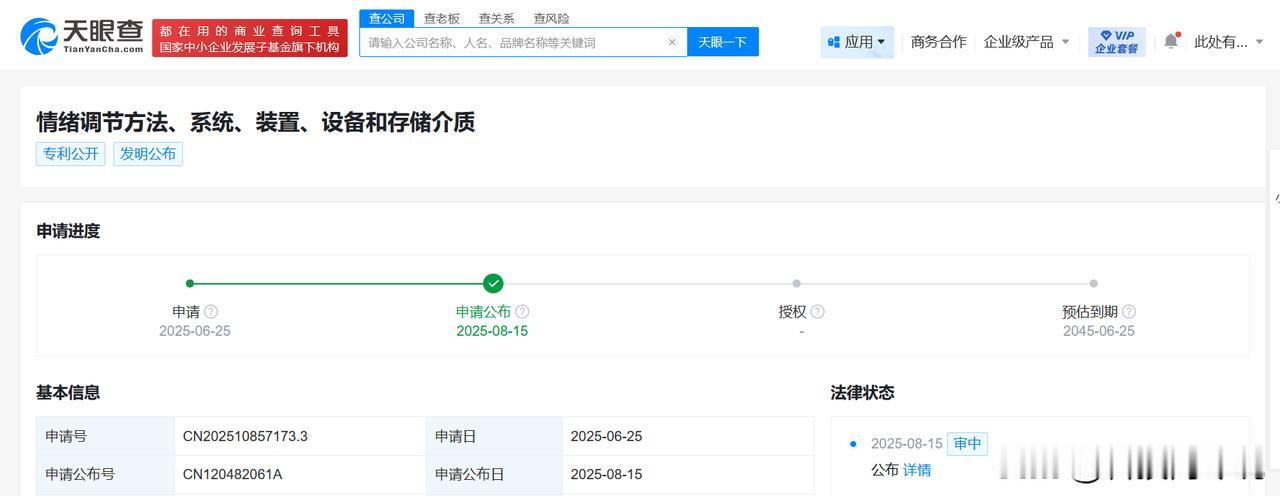Image resolution: width=1280 pixels, height=496 pixels.
Task: Click the help icon beside 预估到期
Action: [1129, 312]
